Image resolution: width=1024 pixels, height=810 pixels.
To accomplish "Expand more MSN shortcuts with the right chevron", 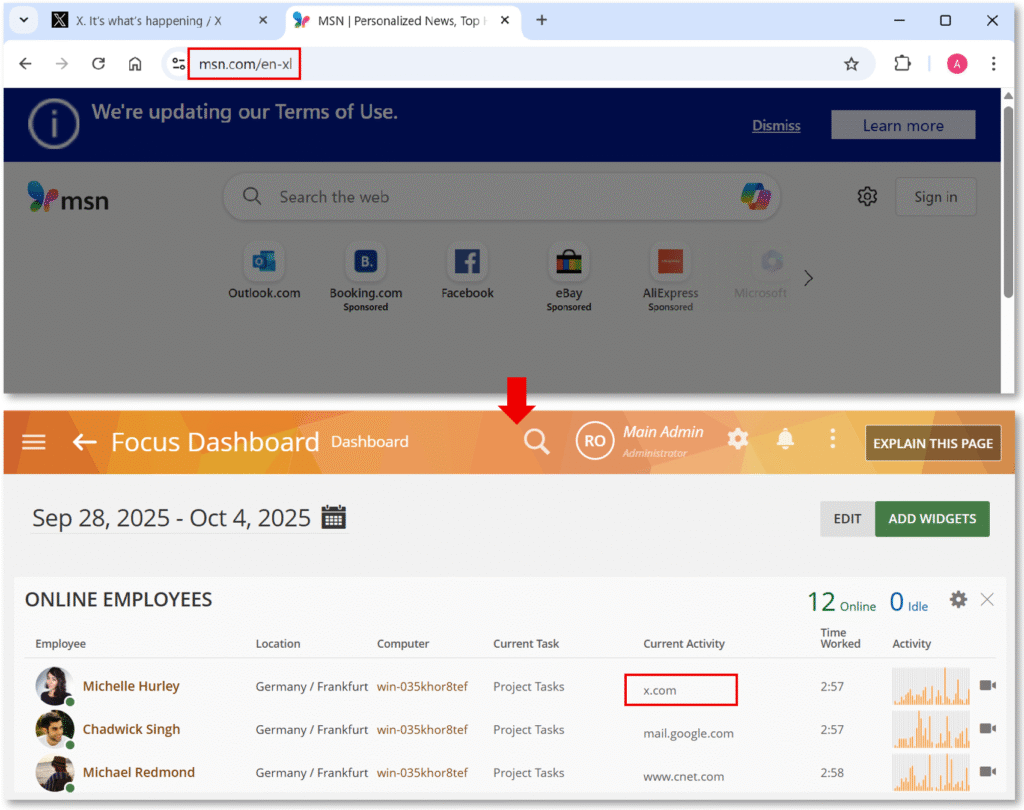I will point(808,277).
